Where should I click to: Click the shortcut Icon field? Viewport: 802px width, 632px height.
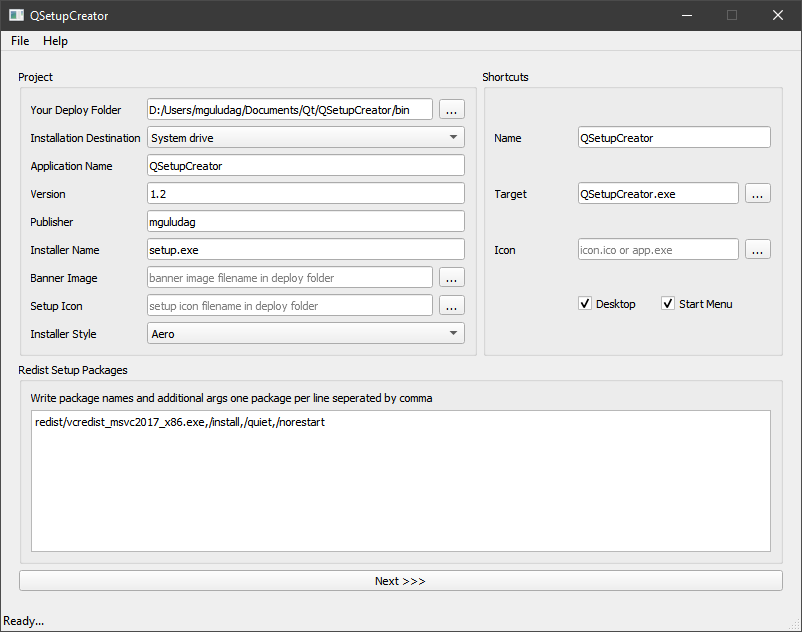[x=658, y=250]
